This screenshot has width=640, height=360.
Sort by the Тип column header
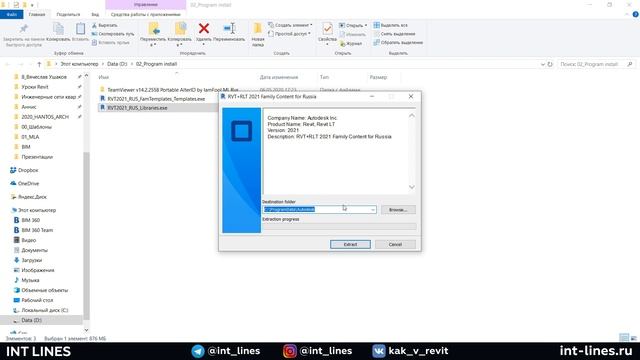click(x=324, y=77)
